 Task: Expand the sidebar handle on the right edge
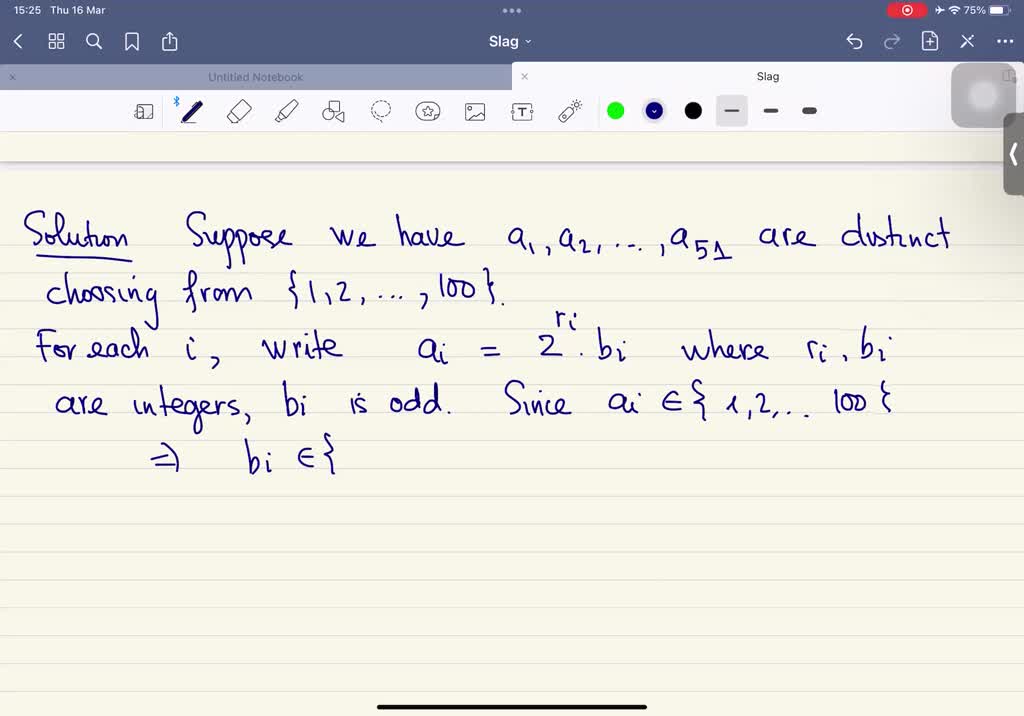click(x=1014, y=155)
